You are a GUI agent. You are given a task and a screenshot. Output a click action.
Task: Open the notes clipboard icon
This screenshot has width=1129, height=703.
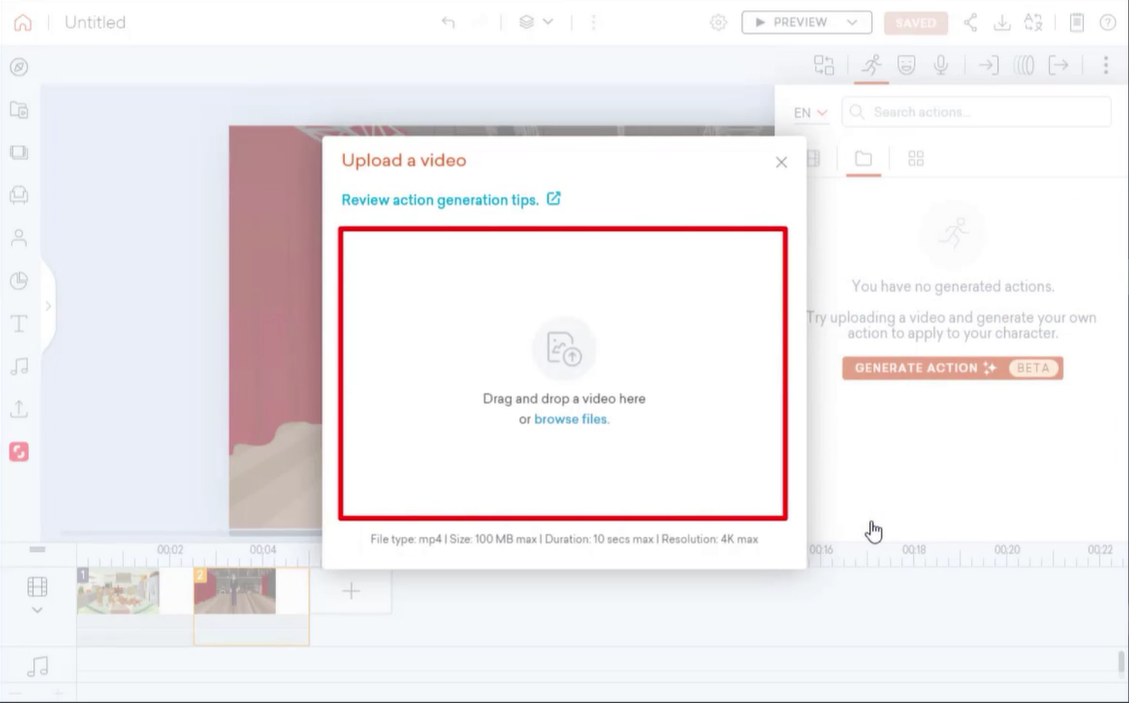pos(1076,22)
